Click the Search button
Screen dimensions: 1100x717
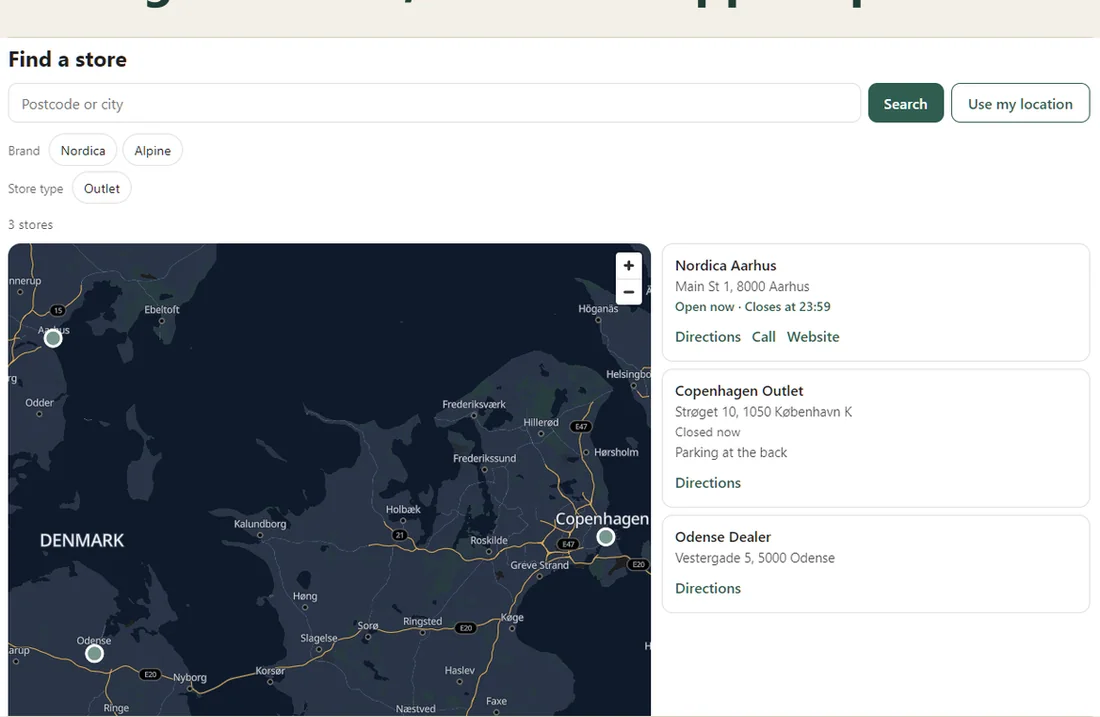click(x=905, y=103)
